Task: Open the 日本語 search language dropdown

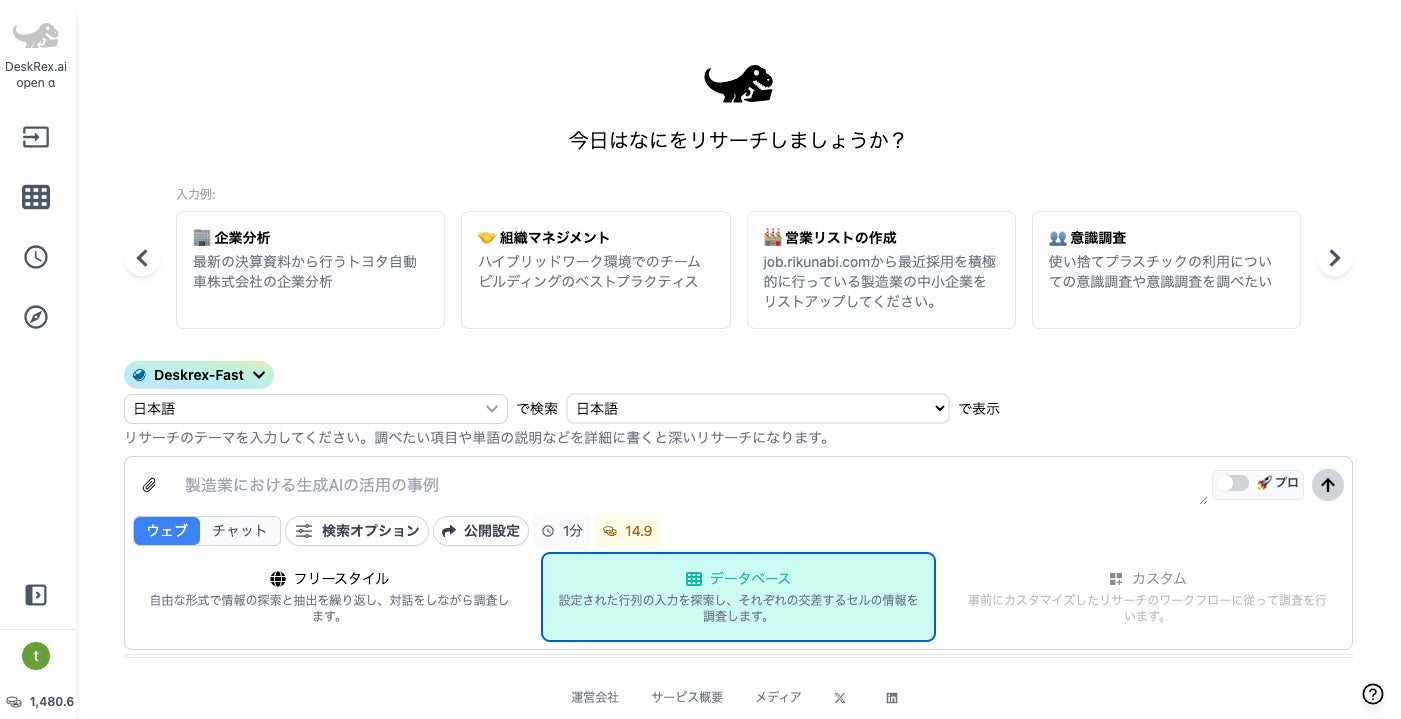Action: click(316, 408)
